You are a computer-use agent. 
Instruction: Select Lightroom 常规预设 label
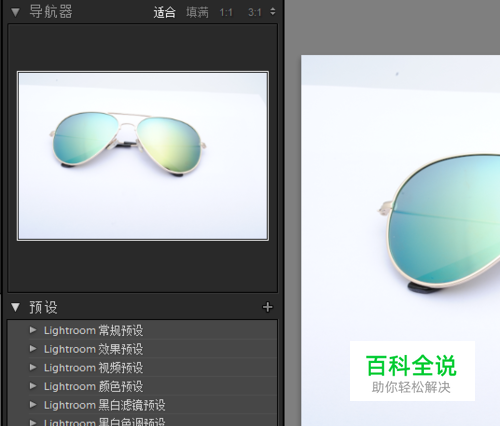(x=93, y=330)
